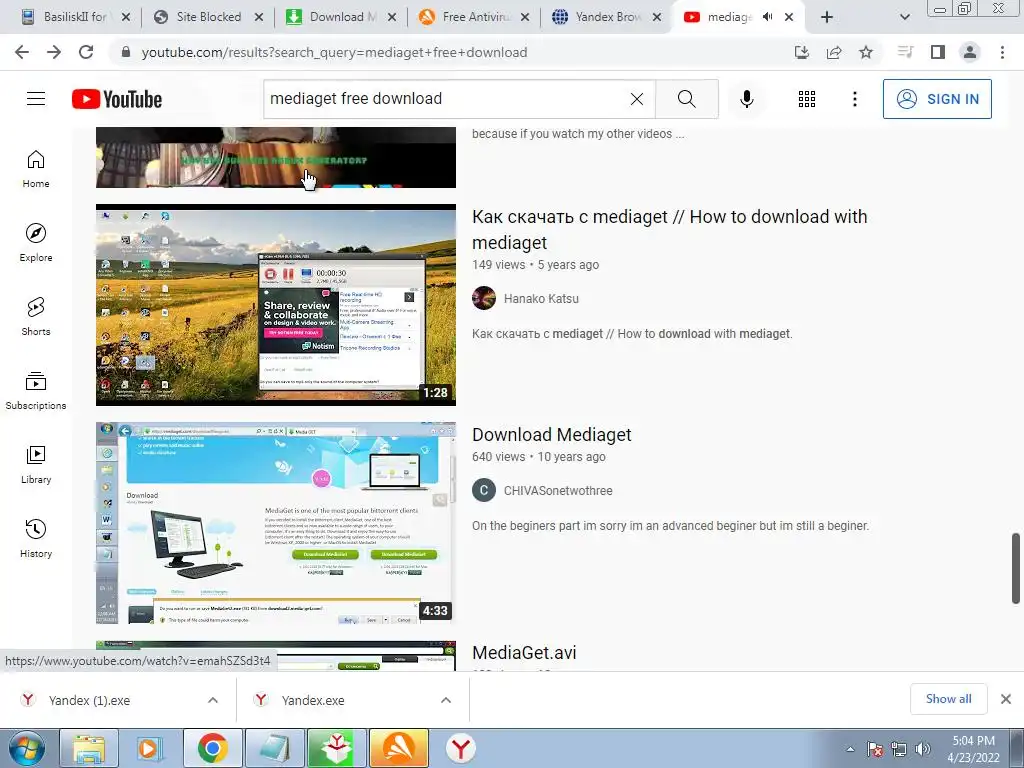
Task: Start voice search with the microphone
Action: tap(746, 99)
